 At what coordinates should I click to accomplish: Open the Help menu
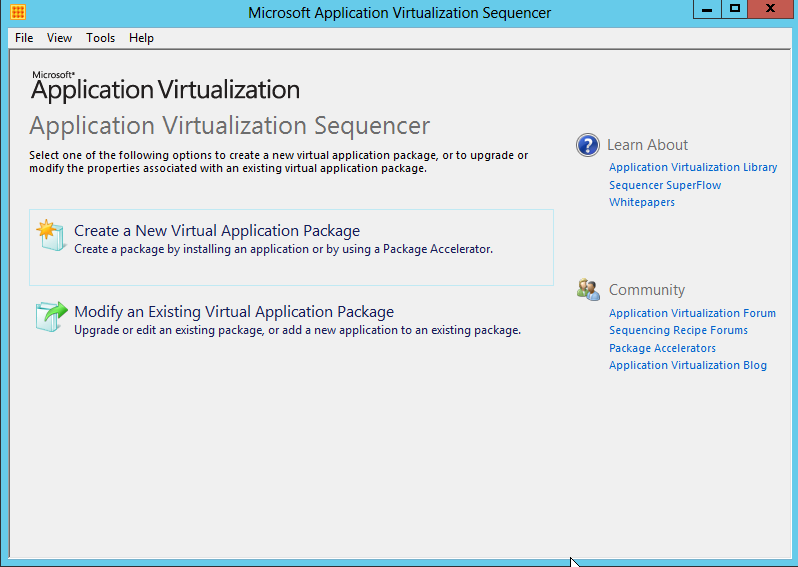[x=141, y=38]
